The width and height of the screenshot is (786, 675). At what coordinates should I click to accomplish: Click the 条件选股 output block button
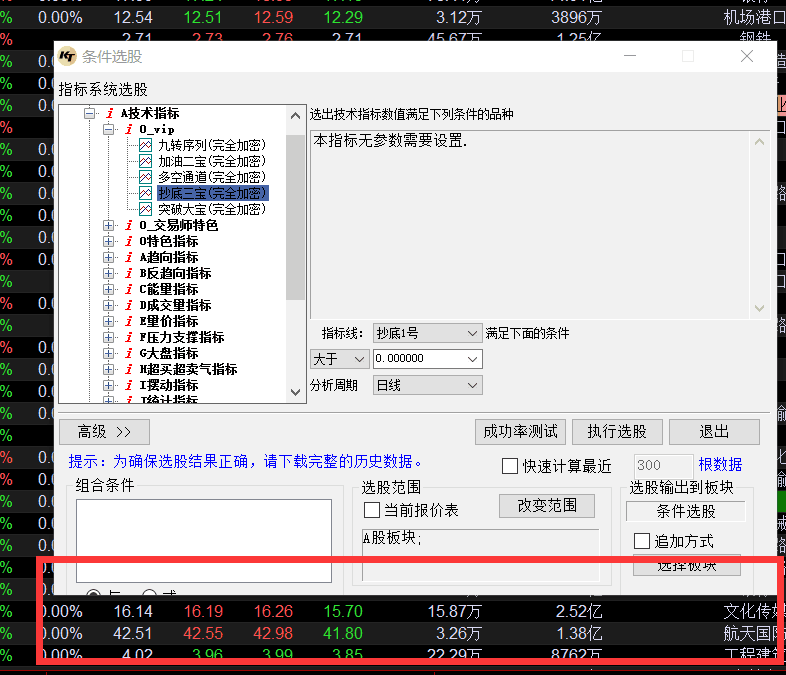click(686, 512)
